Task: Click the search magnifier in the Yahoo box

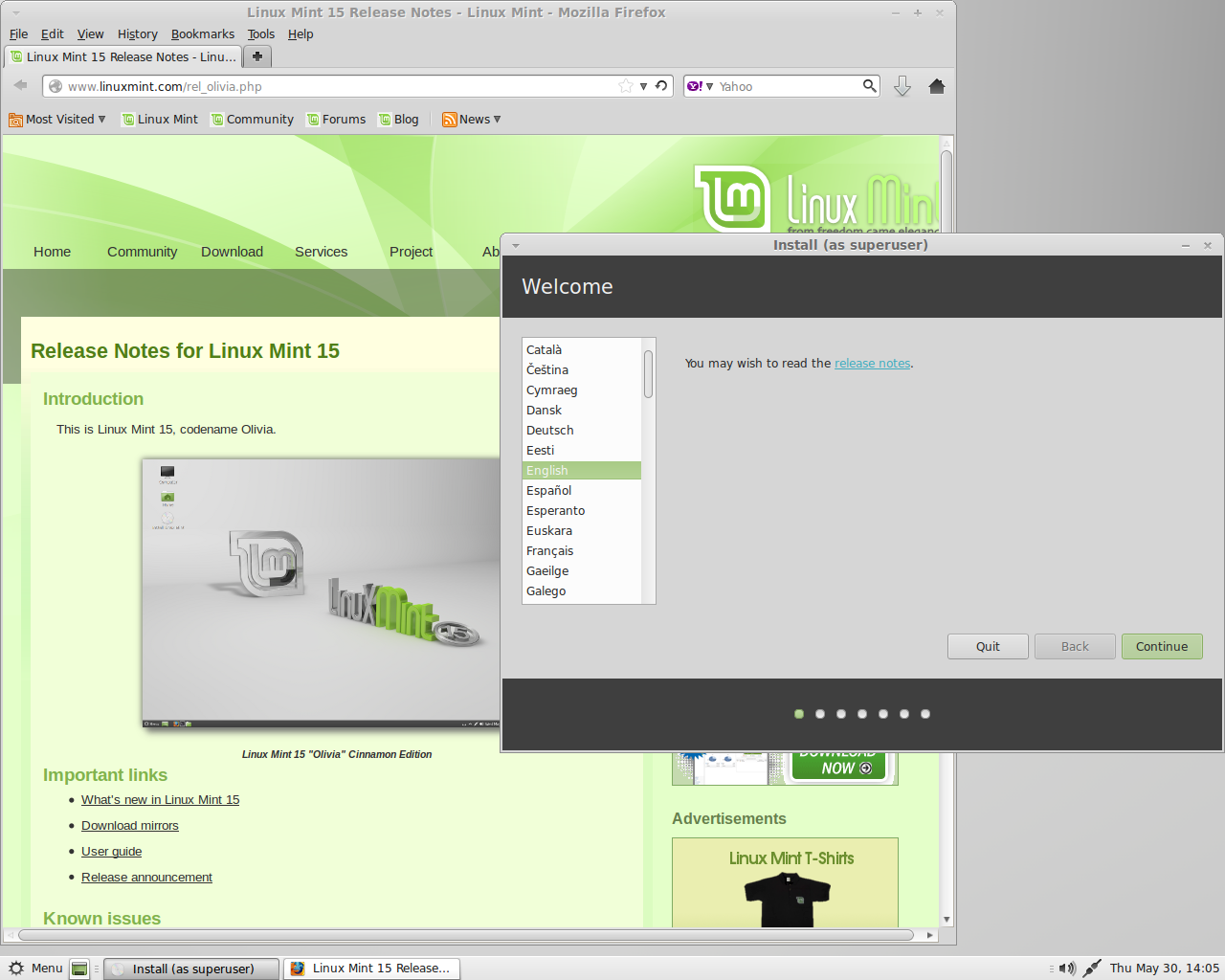Action: pyautogui.click(x=869, y=86)
